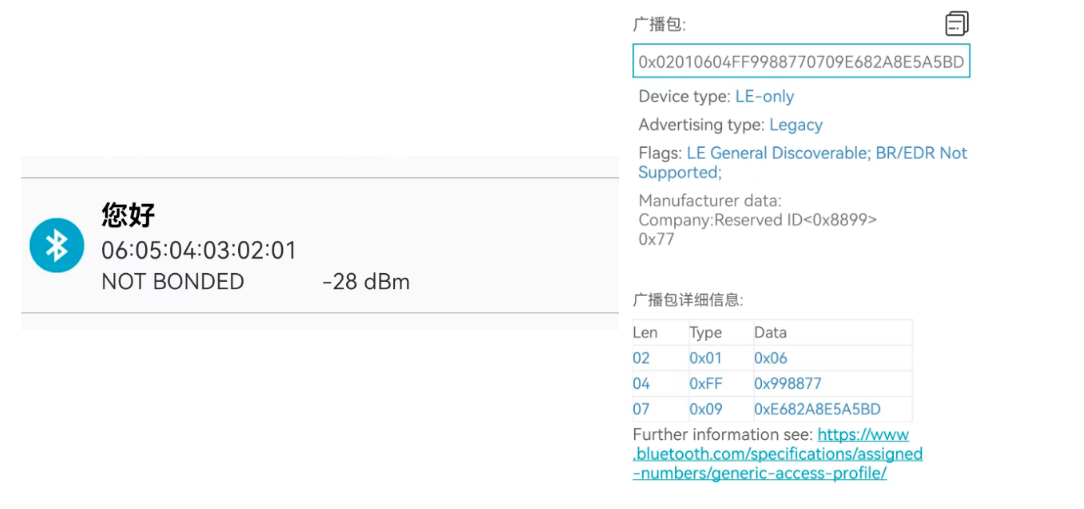Click the advertising packet hex field
Viewport: 1084px width, 509px height.
(801, 62)
